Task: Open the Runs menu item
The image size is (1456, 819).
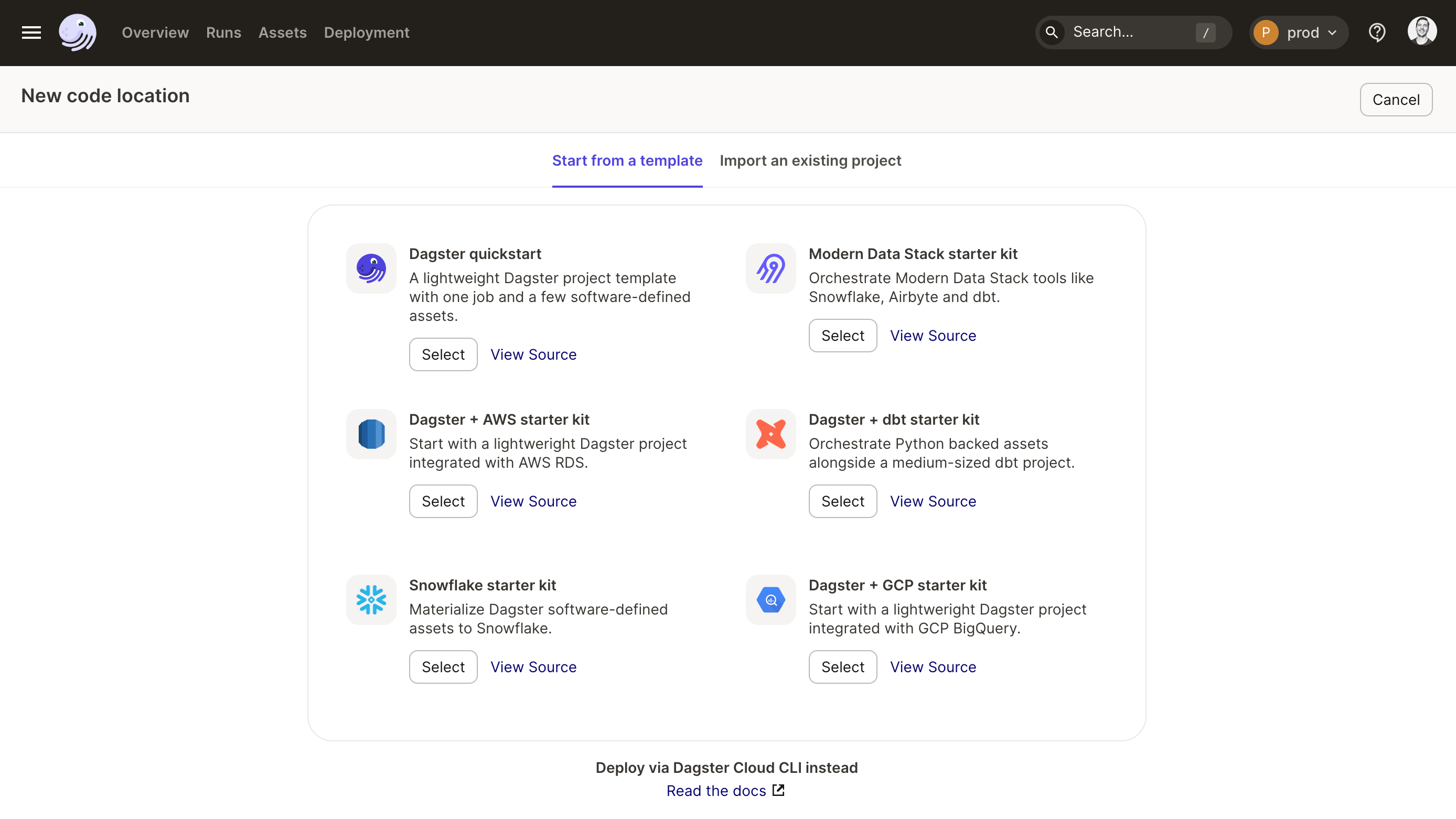Action: coord(223,33)
